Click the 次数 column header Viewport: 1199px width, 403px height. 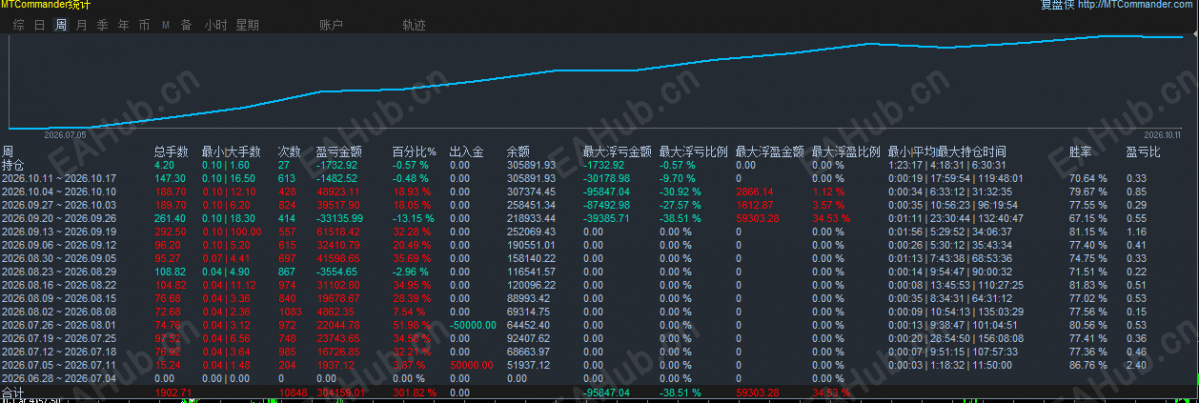[x=289, y=152]
